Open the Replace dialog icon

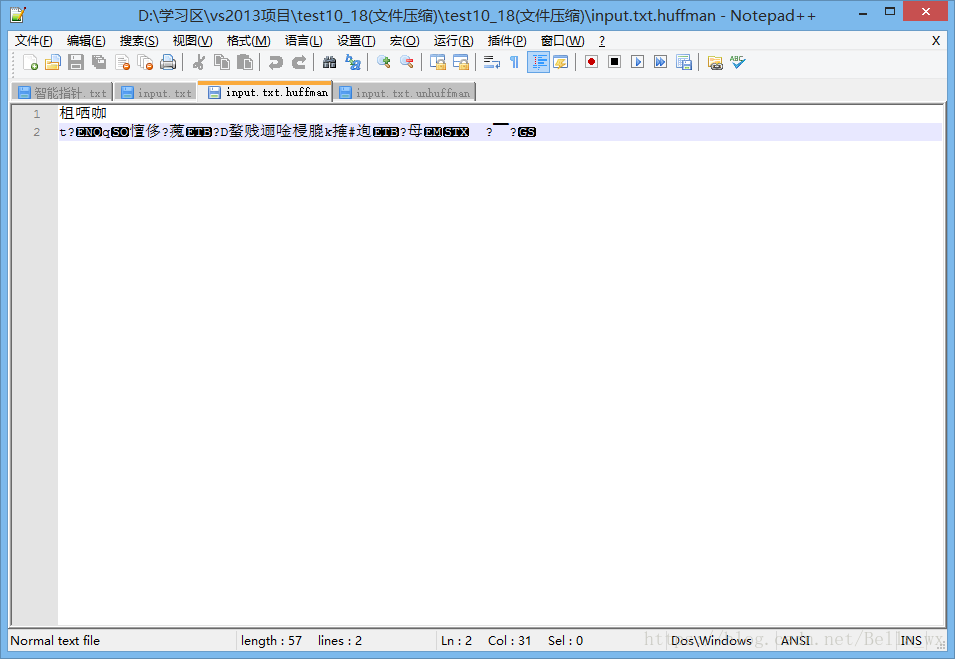[353, 62]
